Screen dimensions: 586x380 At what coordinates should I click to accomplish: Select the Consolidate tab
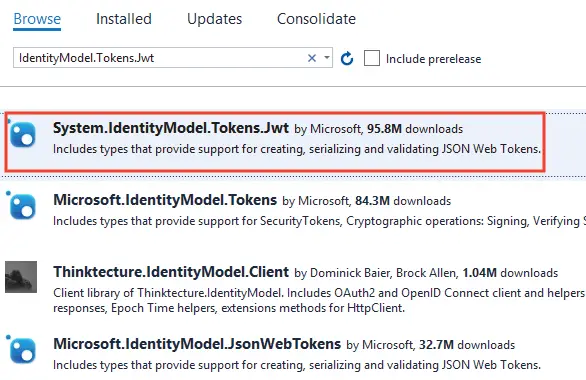[x=316, y=19]
